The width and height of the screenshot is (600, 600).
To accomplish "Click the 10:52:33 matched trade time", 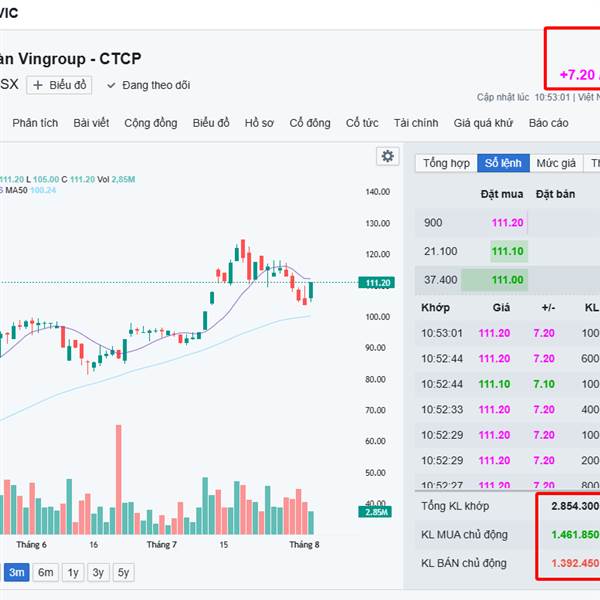I will point(442,409).
